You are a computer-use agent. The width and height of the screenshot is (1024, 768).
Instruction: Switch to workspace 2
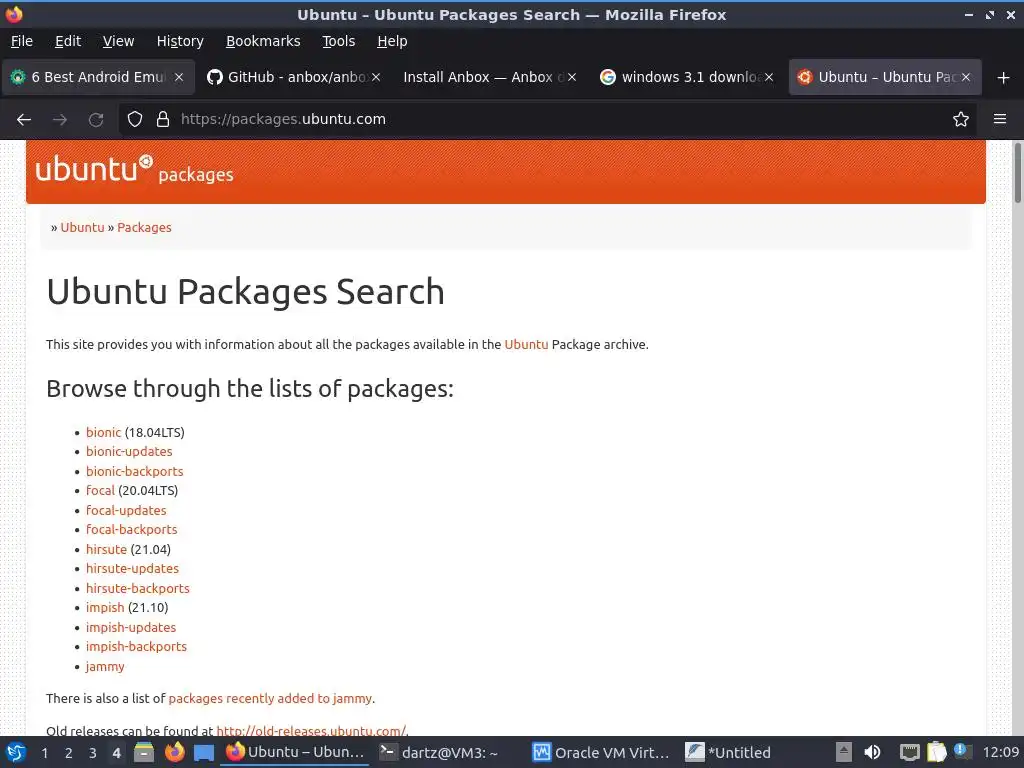(69, 753)
